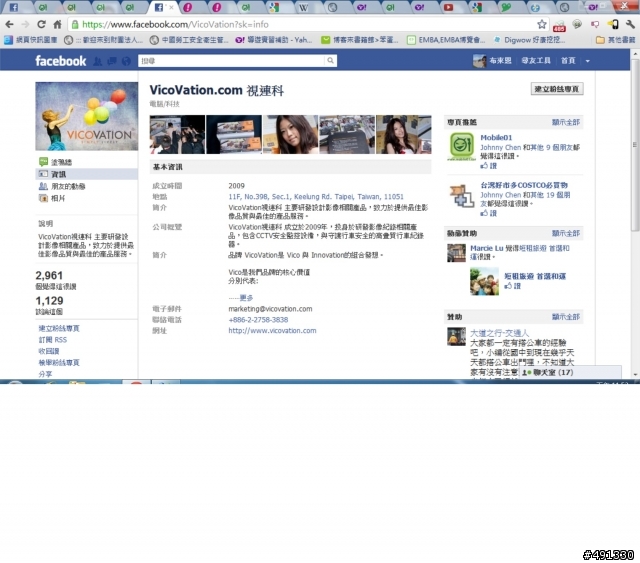The width and height of the screenshot is (640, 563).
Task: Open the Mobile01 page link
Action: [496, 138]
